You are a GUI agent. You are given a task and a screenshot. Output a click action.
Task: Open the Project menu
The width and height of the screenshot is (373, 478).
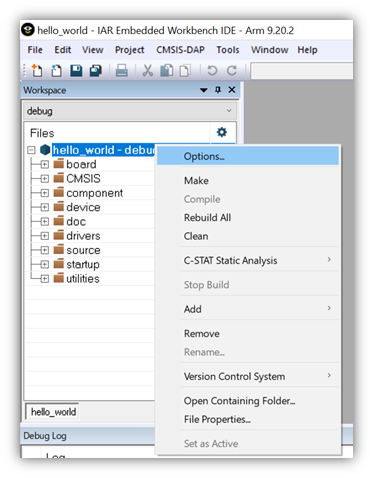pos(130,50)
